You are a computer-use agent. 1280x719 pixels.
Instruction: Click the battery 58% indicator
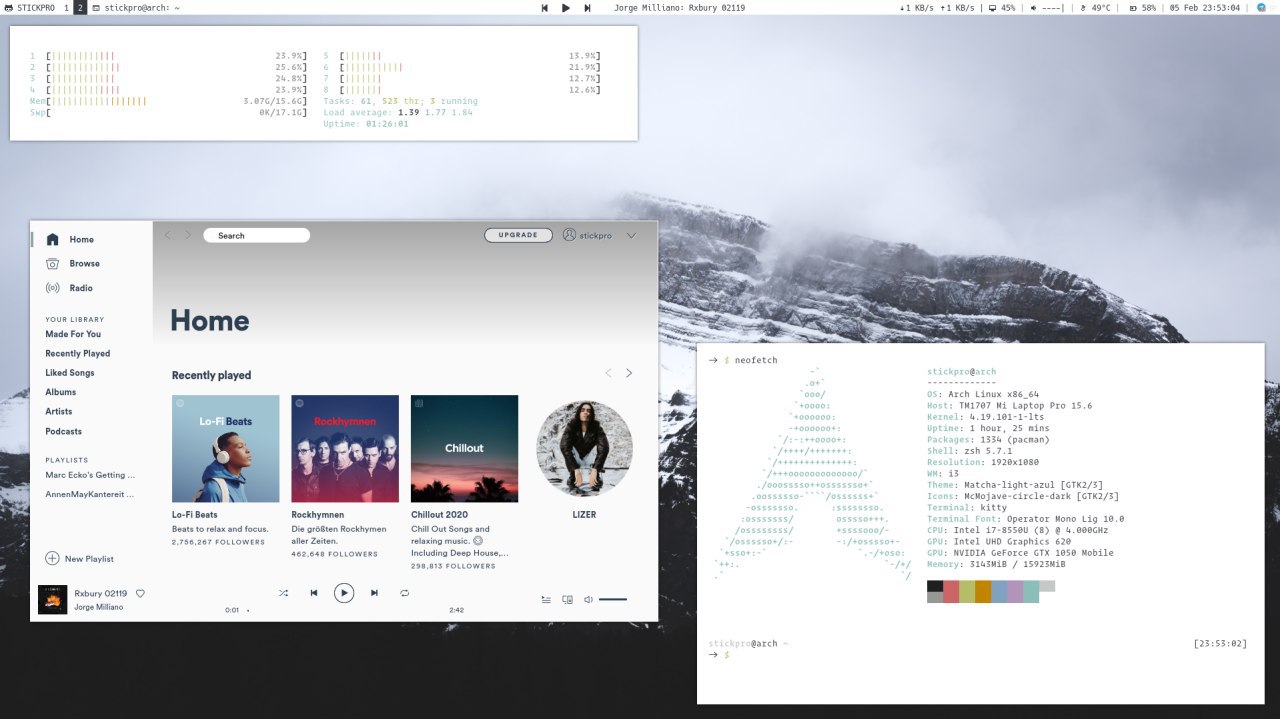(x=1142, y=7)
